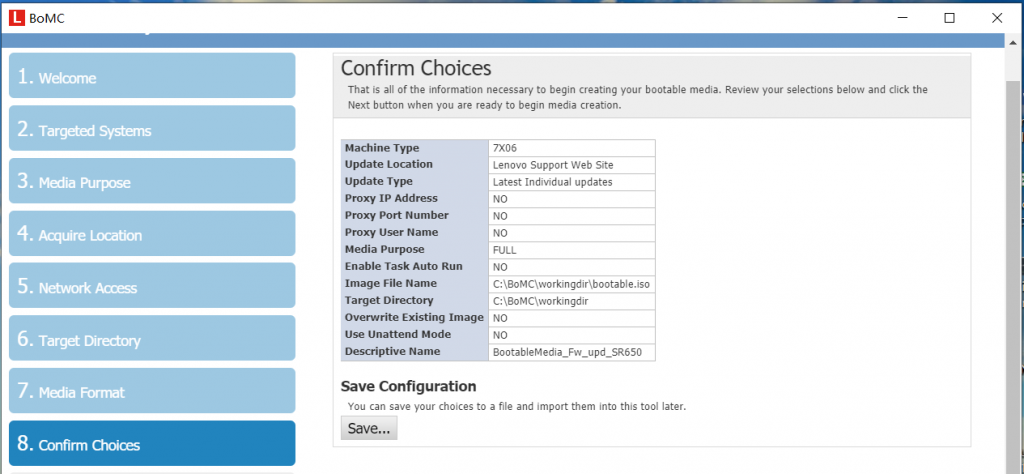1024x474 pixels.
Task: Select step 3 Media Purpose
Action: 152,181
